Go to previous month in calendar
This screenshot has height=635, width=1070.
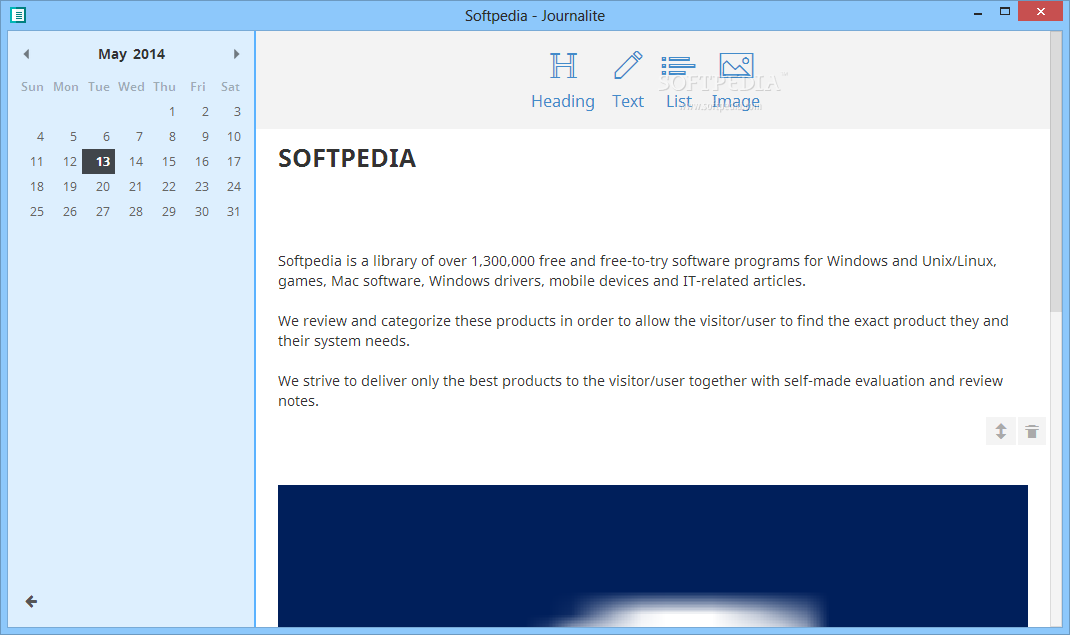tap(27, 54)
